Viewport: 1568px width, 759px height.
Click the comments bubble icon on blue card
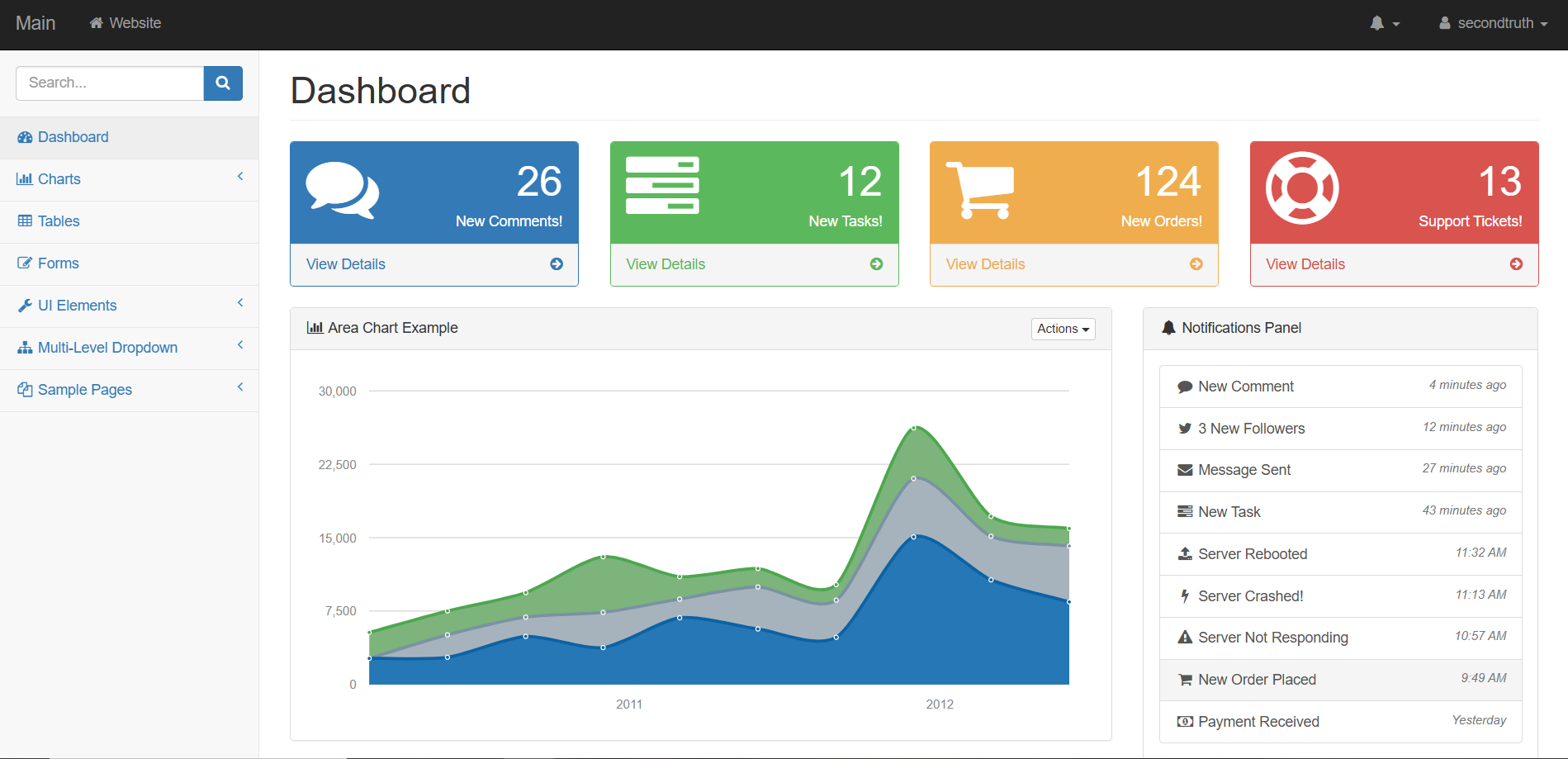pyautogui.click(x=343, y=191)
